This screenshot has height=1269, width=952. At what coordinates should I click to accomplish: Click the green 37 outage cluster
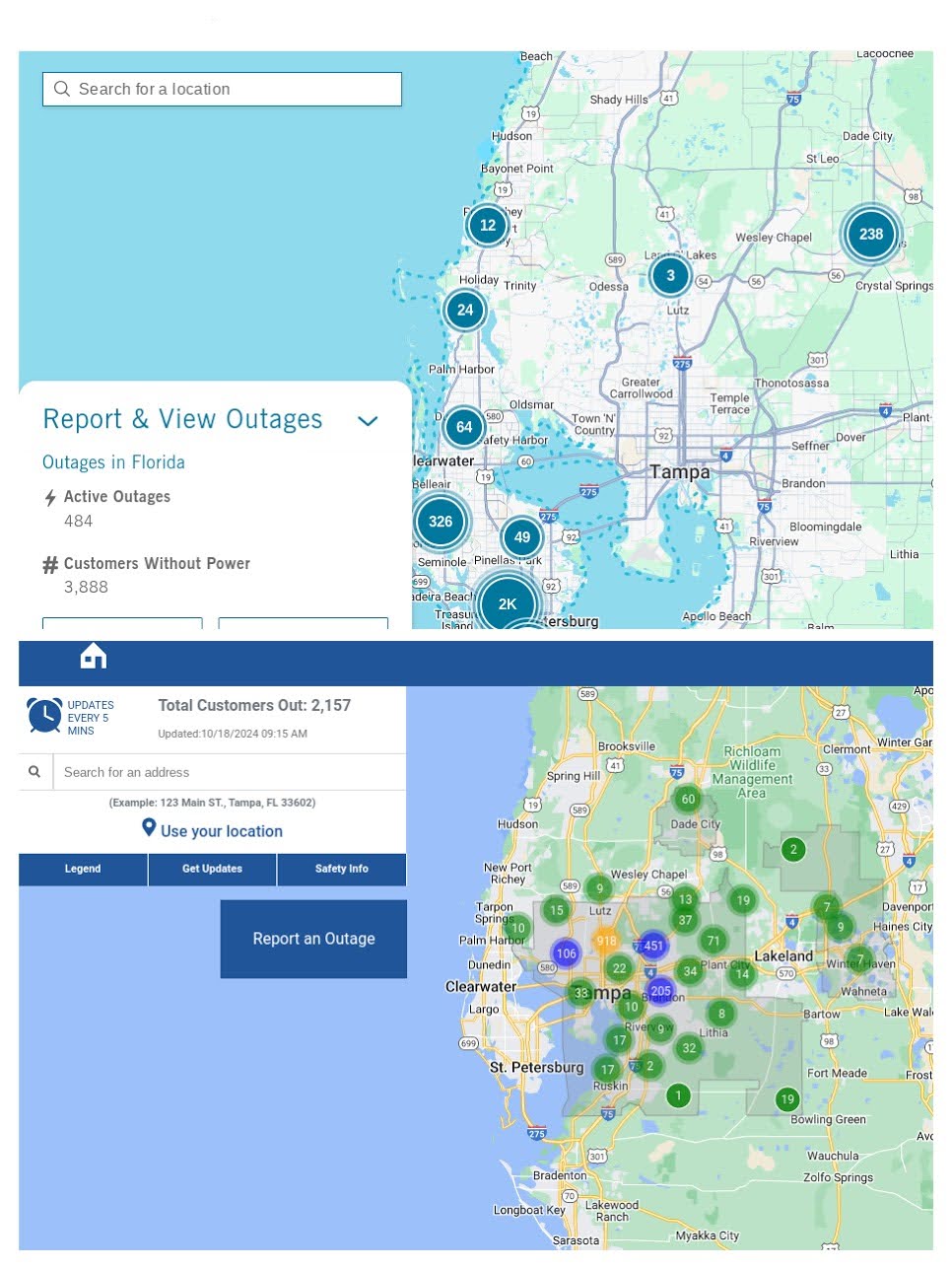click(685, 920)
